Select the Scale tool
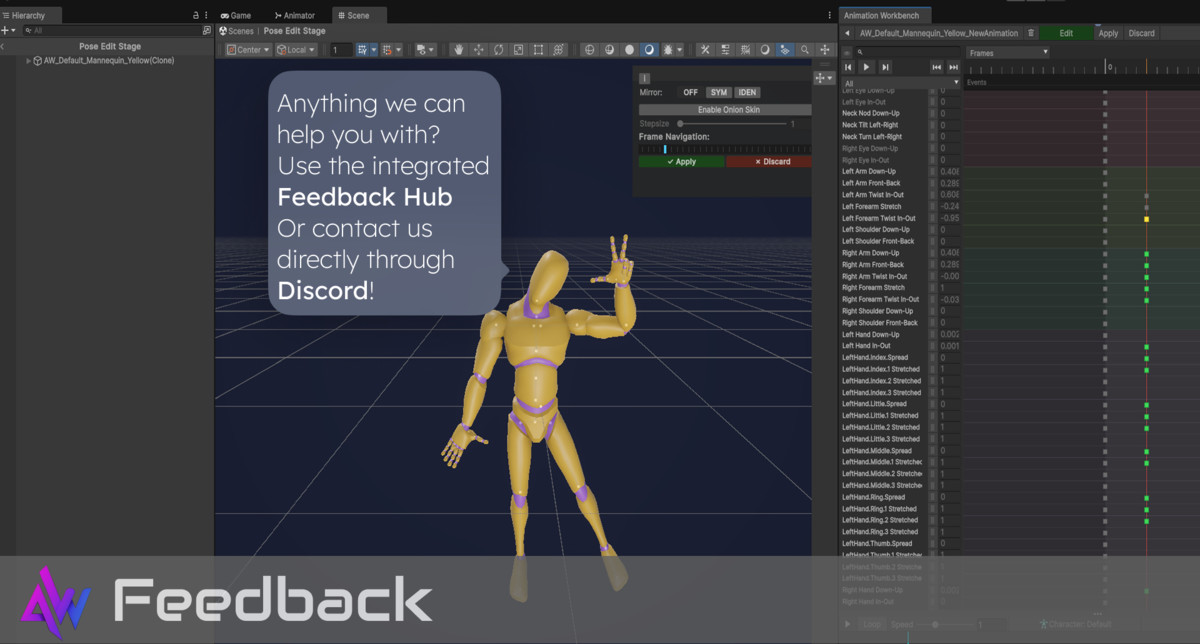The height and width of the screenshot is (644, 1200). point(519,50)
